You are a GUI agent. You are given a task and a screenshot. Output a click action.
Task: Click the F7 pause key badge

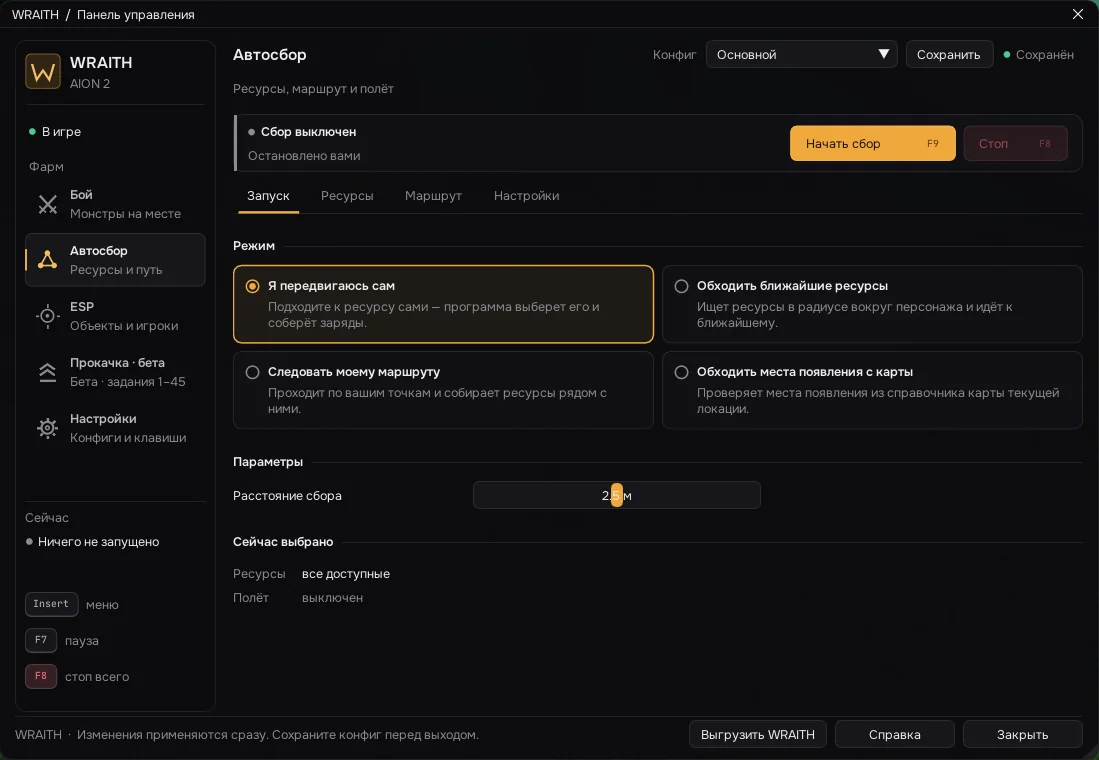coord(41,640)
